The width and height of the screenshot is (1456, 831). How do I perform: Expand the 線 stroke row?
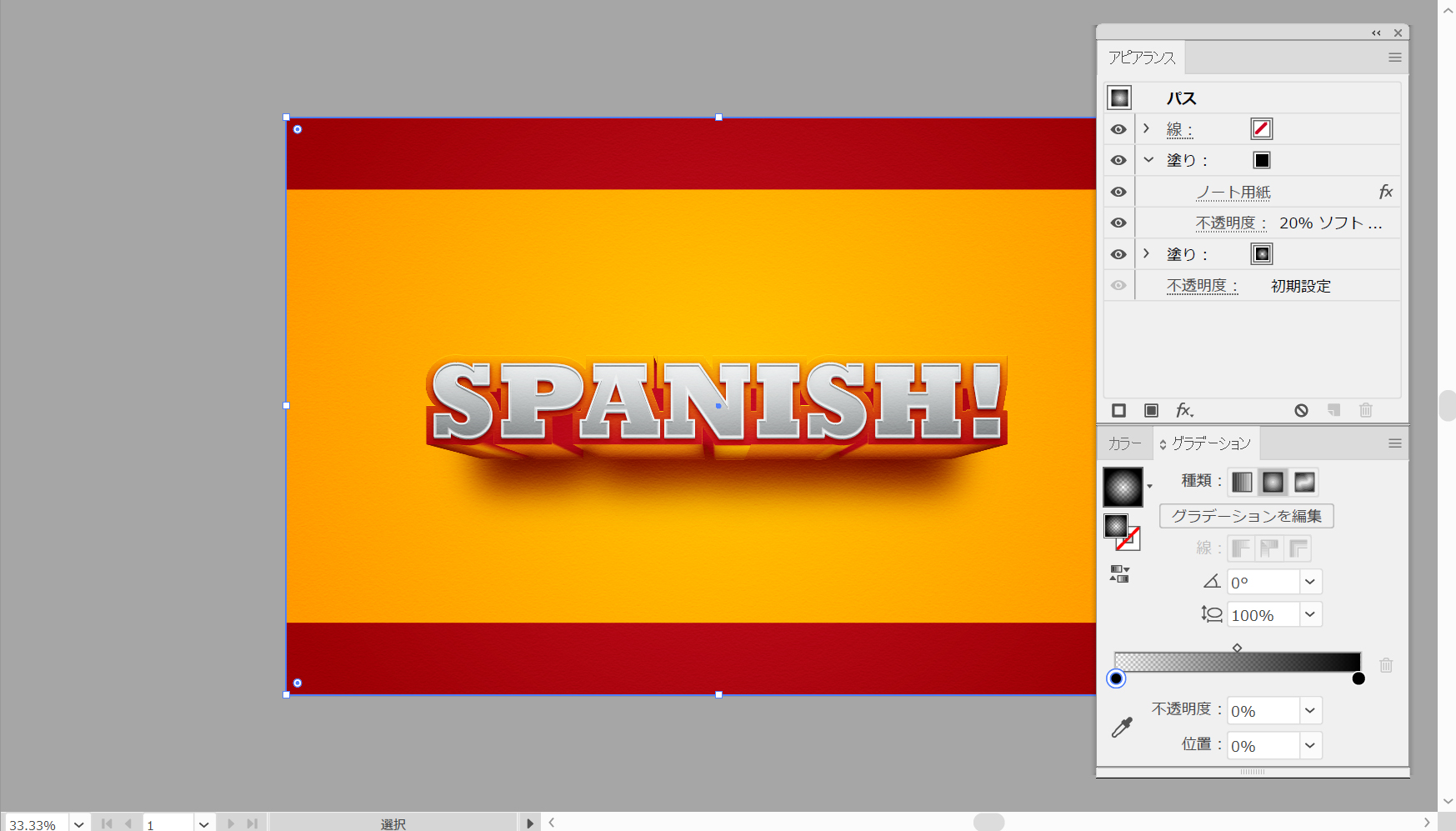click(1147, 128)
